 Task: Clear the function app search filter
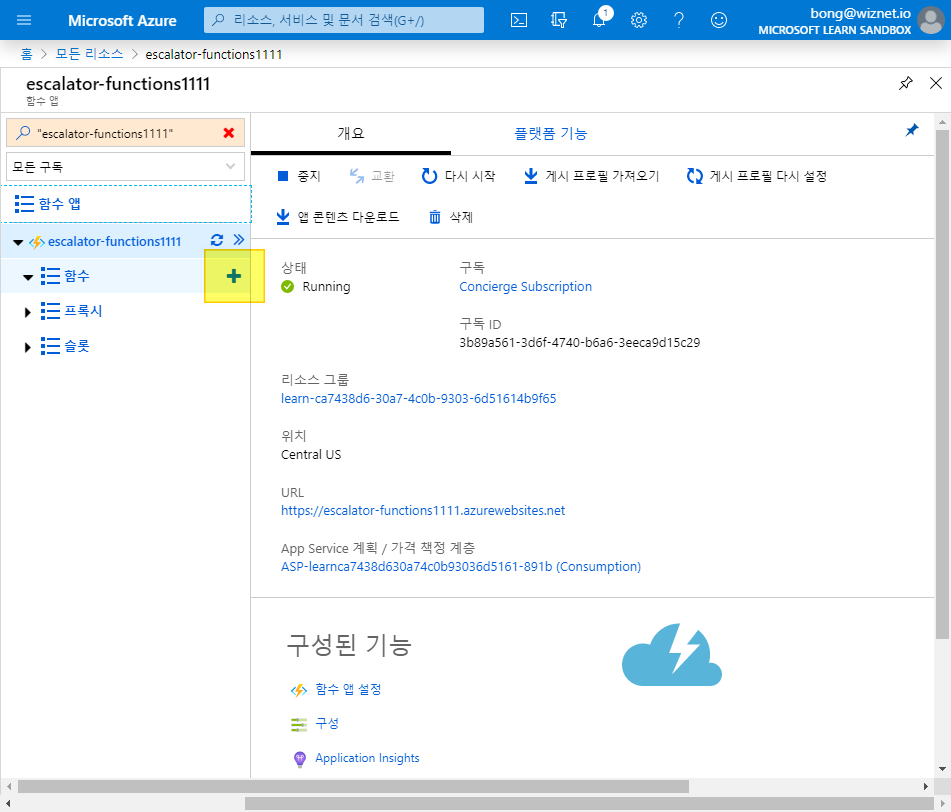click(x=229, y=133)
